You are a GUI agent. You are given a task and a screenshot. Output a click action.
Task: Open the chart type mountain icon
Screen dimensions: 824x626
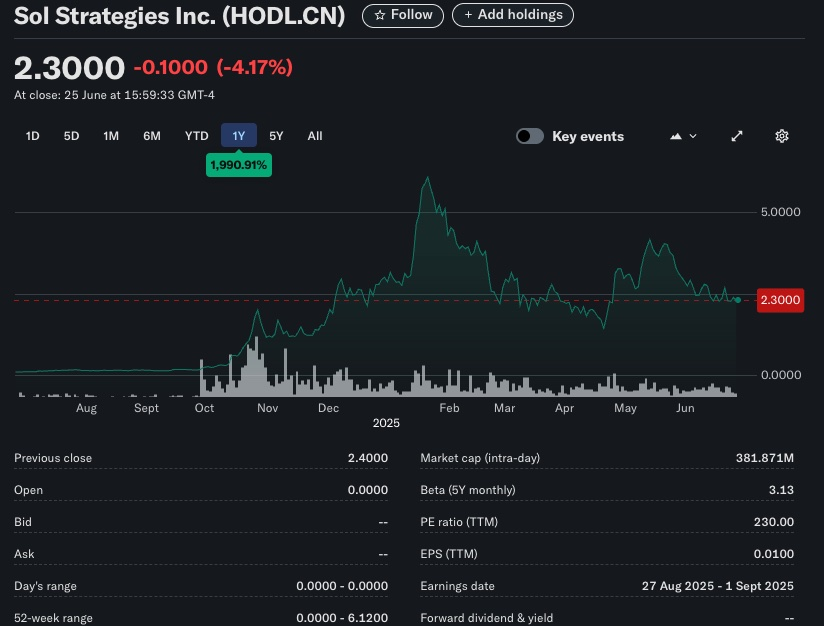[676, 137]
